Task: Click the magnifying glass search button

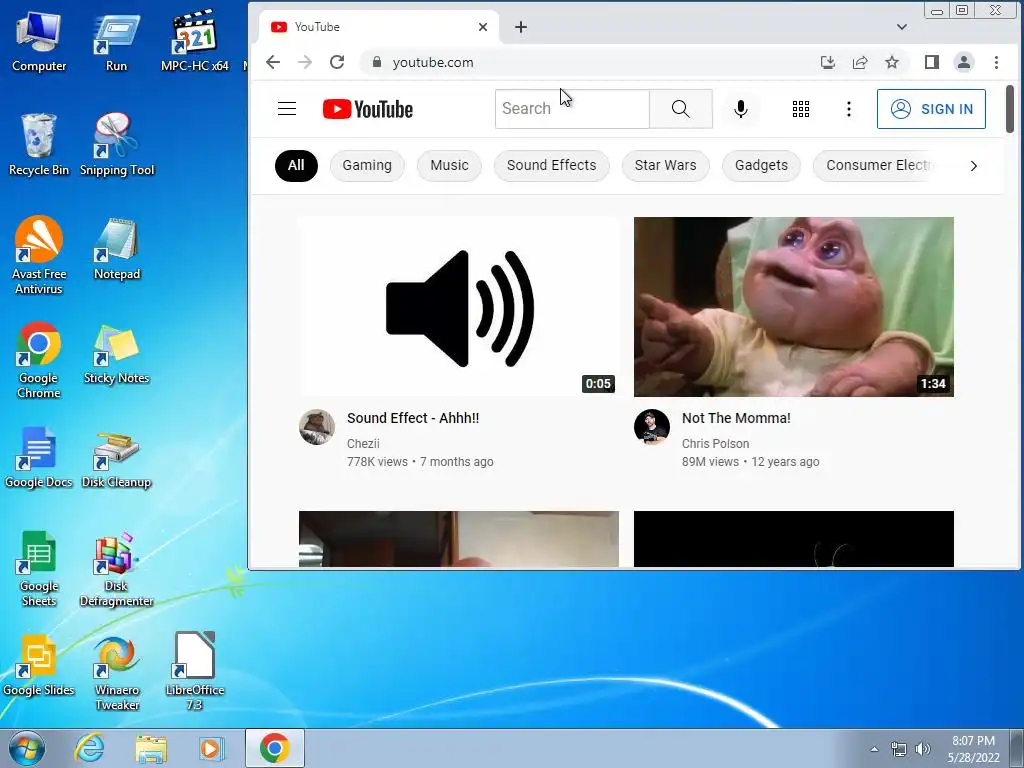Action: (680, 109)
